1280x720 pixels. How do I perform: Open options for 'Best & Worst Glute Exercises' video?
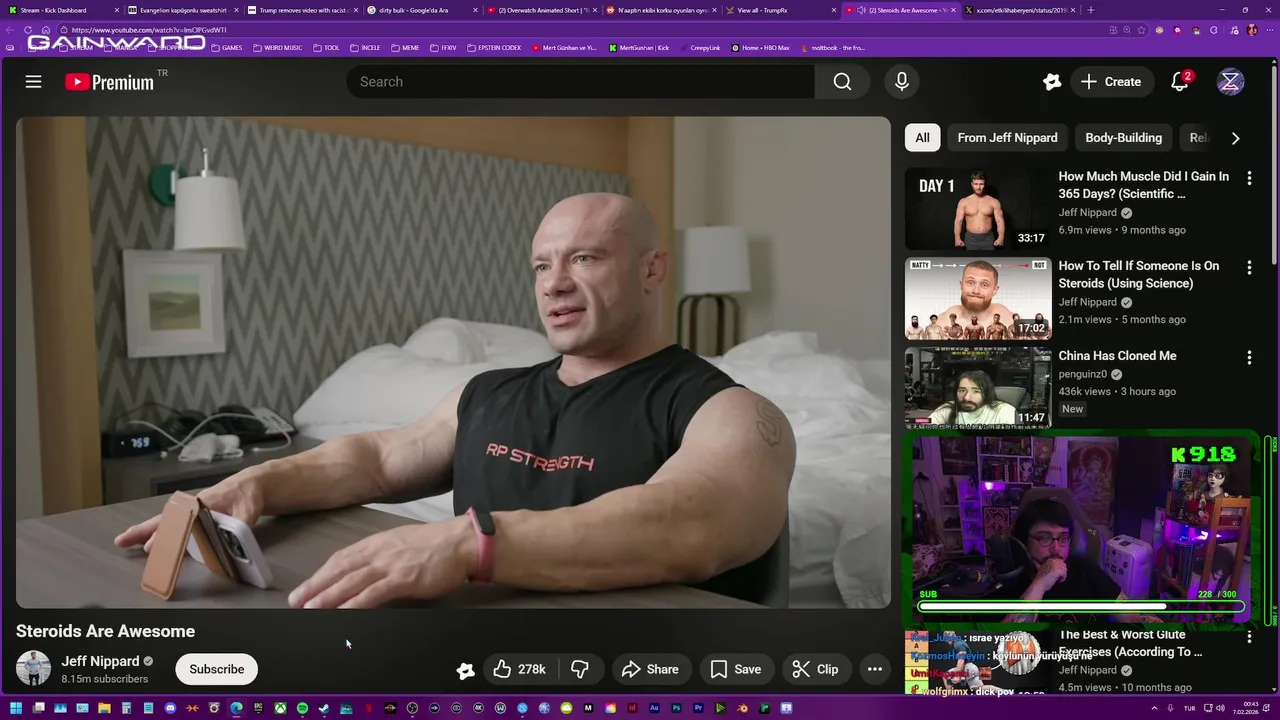[1249, 636]
